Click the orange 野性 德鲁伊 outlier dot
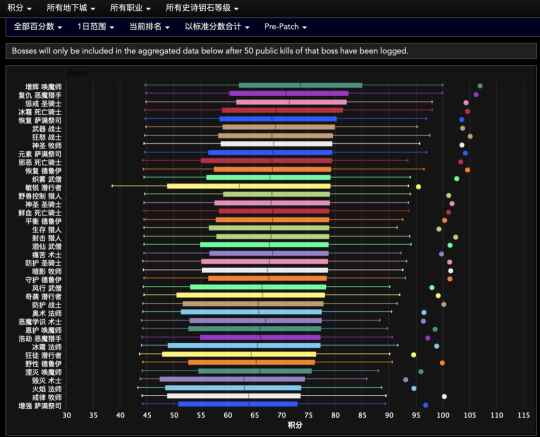Image resolution: width=540 pixels, height=437 pixels. pos(442,363)
